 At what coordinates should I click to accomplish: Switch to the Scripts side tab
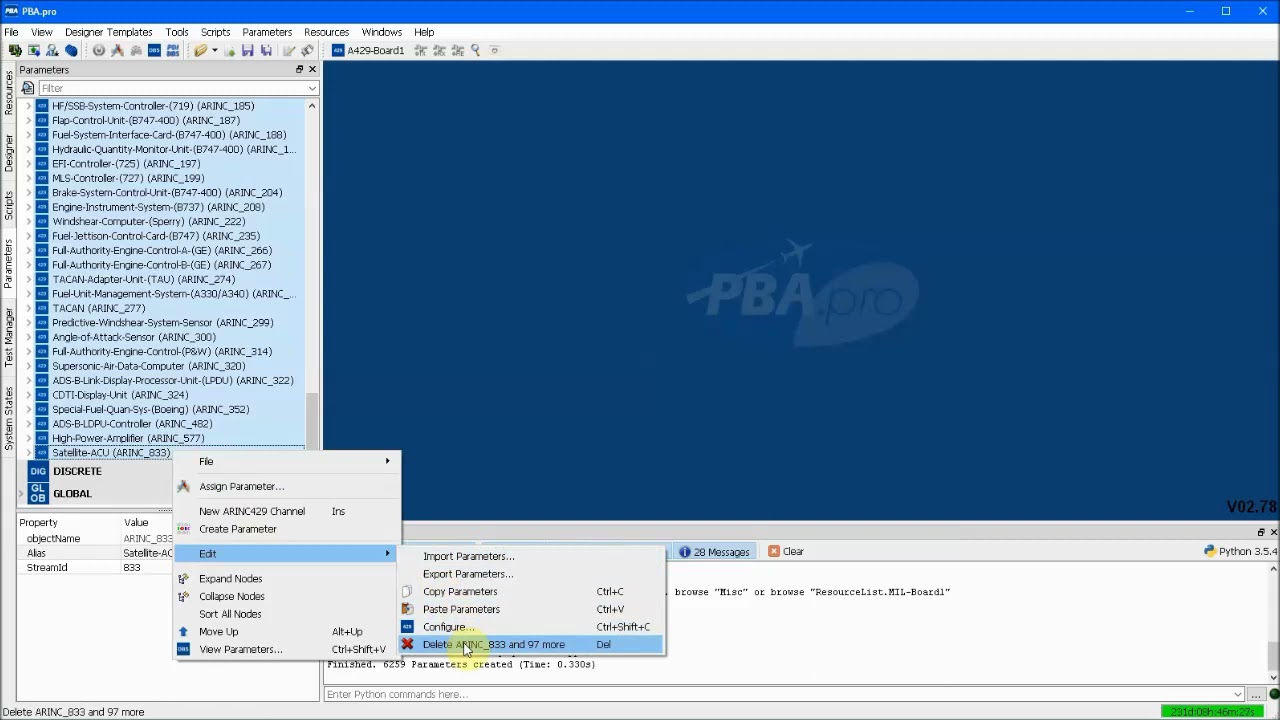coord(8,205)
